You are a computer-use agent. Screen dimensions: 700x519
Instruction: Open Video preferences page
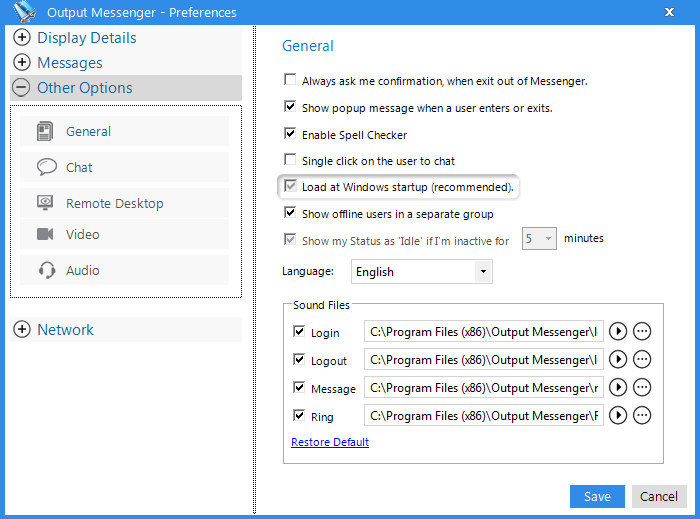(x=125, y=234)
